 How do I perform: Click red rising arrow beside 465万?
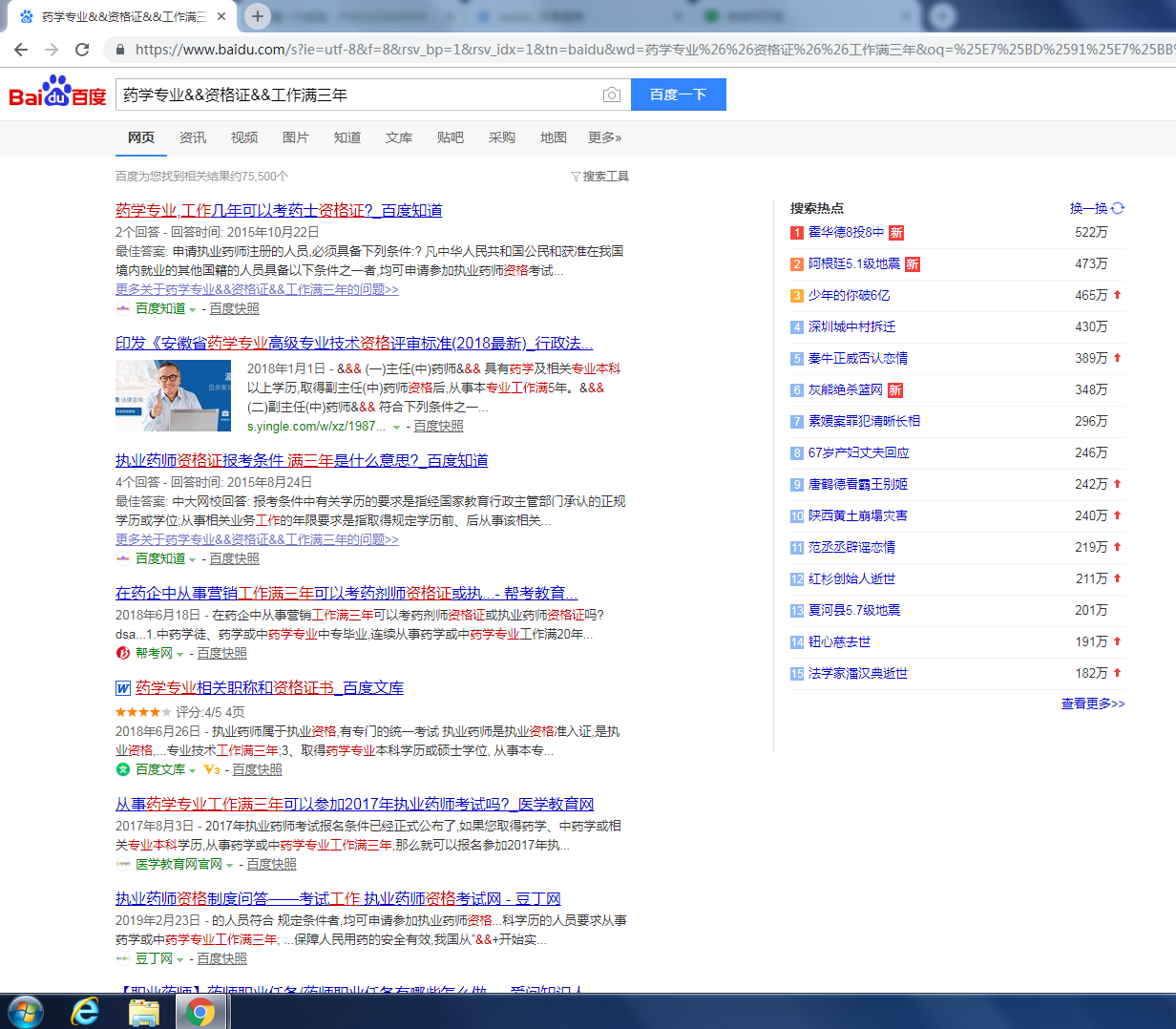click(x=1117, y=295)
